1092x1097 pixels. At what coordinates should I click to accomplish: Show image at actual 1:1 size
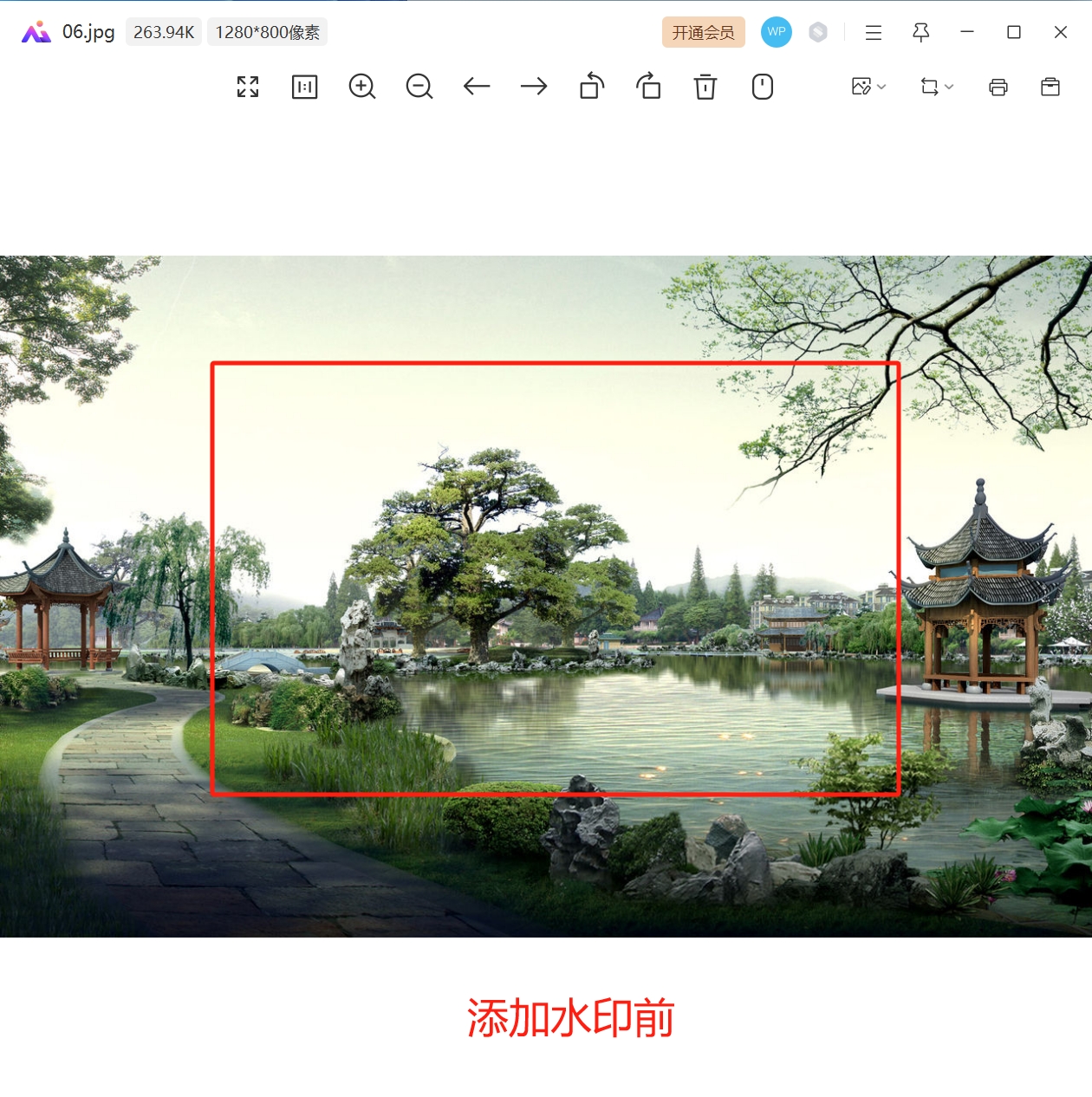305,87
